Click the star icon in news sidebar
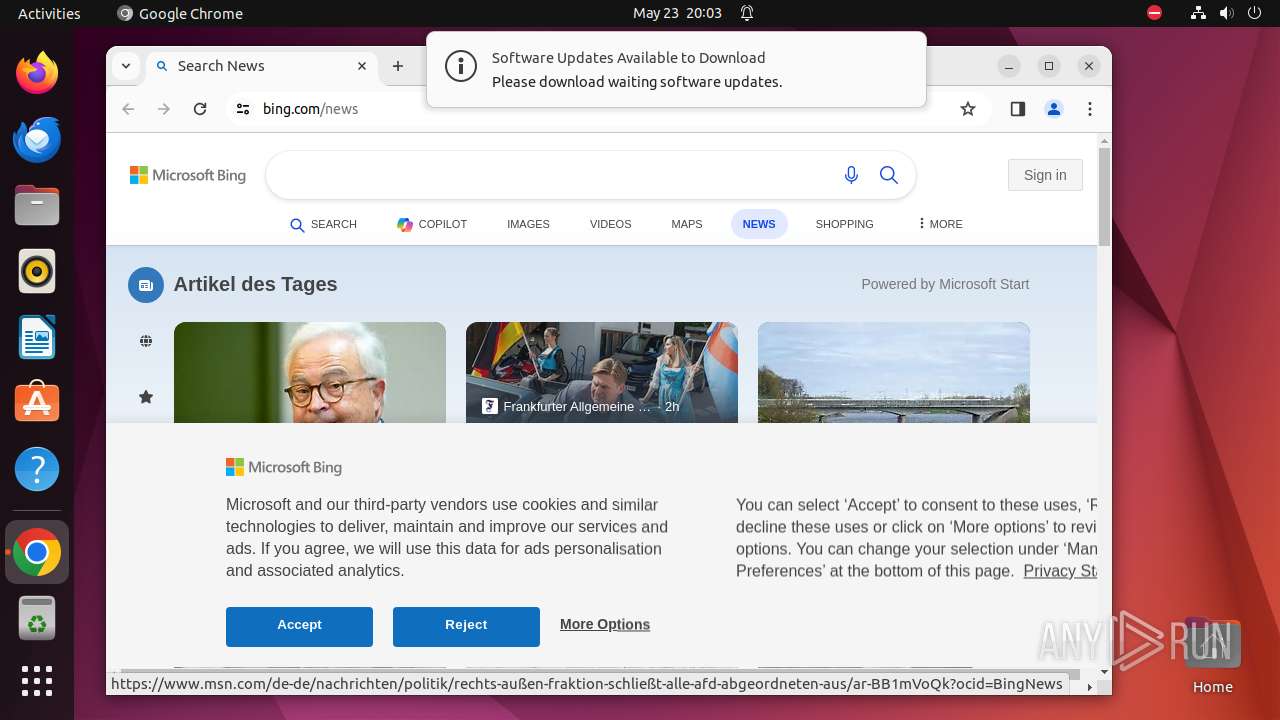This screenshot has width=1280, height=720. [x=146, y=397]
